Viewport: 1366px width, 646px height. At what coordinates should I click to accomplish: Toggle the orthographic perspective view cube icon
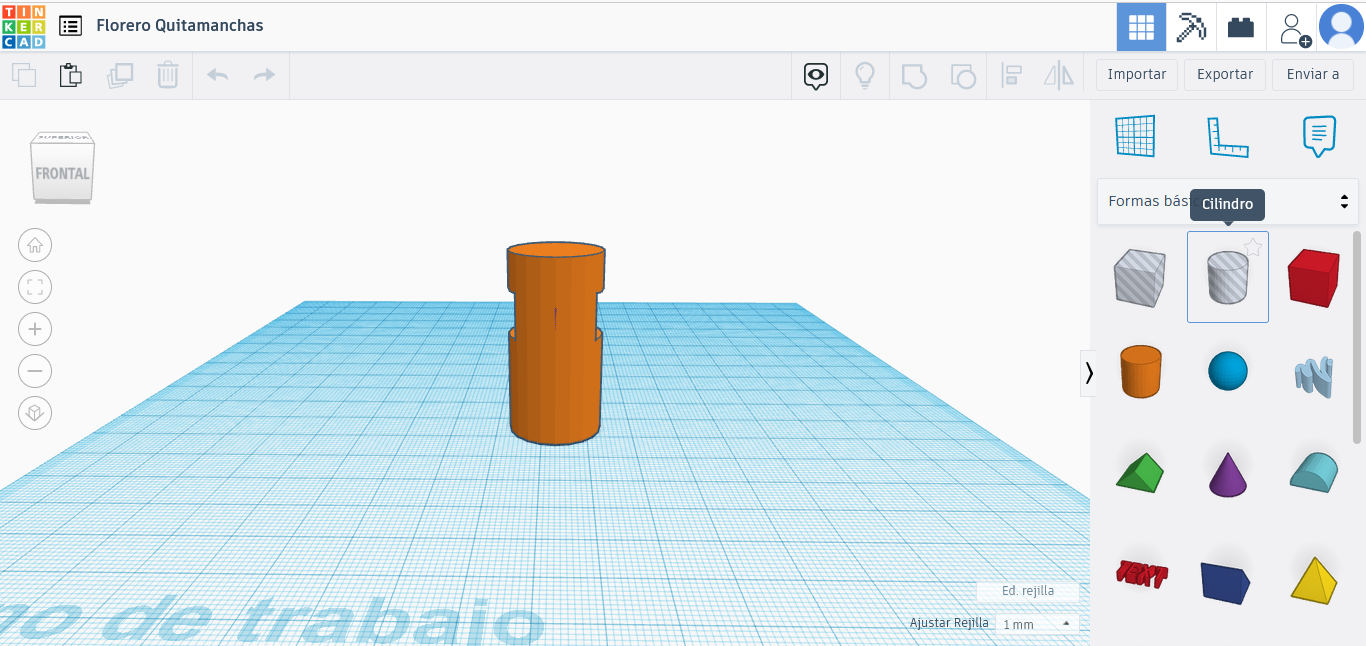tap(35, 413)
